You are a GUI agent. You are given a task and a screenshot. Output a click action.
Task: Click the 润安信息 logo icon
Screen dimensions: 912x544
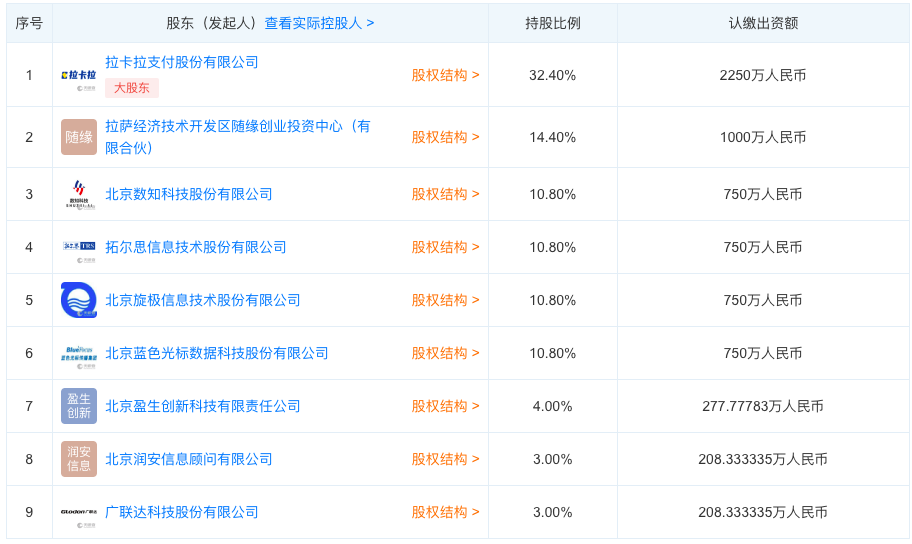pos(79,459)
